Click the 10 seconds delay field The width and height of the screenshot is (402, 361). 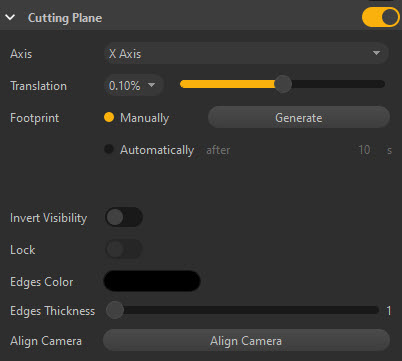point(364,150)
